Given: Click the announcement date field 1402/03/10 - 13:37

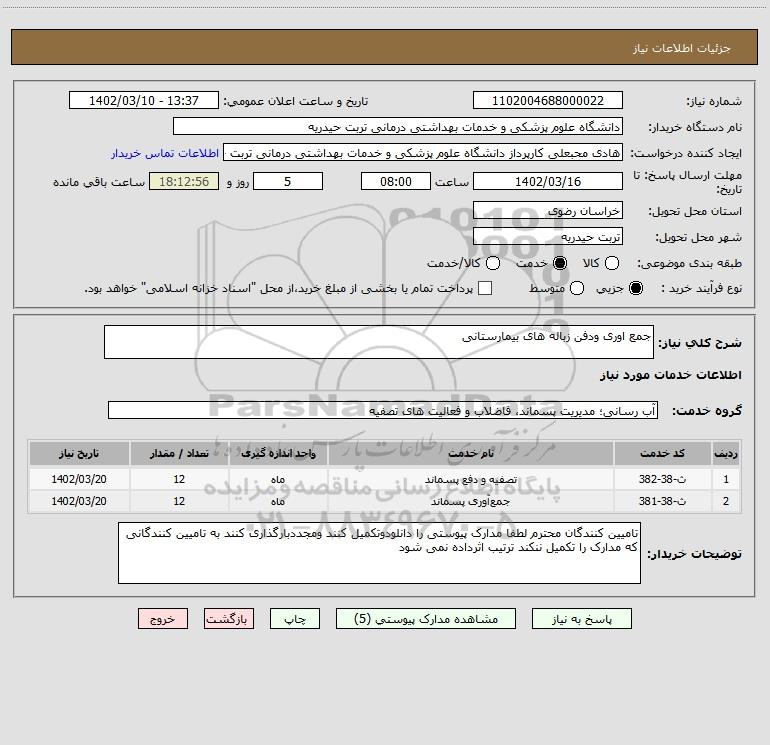Looking at the screenshot, I should (x=144, y=101).
